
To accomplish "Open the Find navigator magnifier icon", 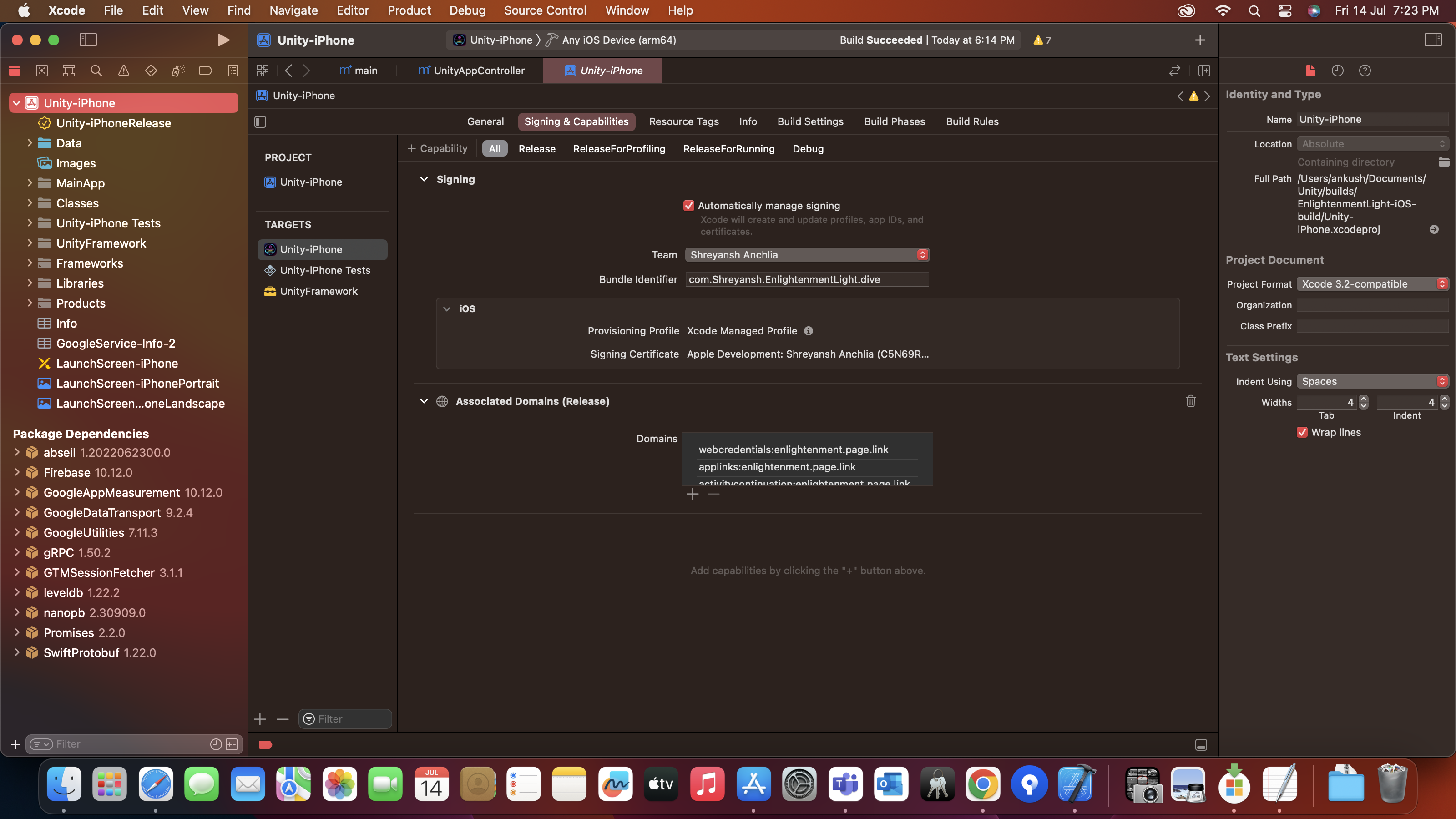I will pyautogui.click(x=96, y=71).
